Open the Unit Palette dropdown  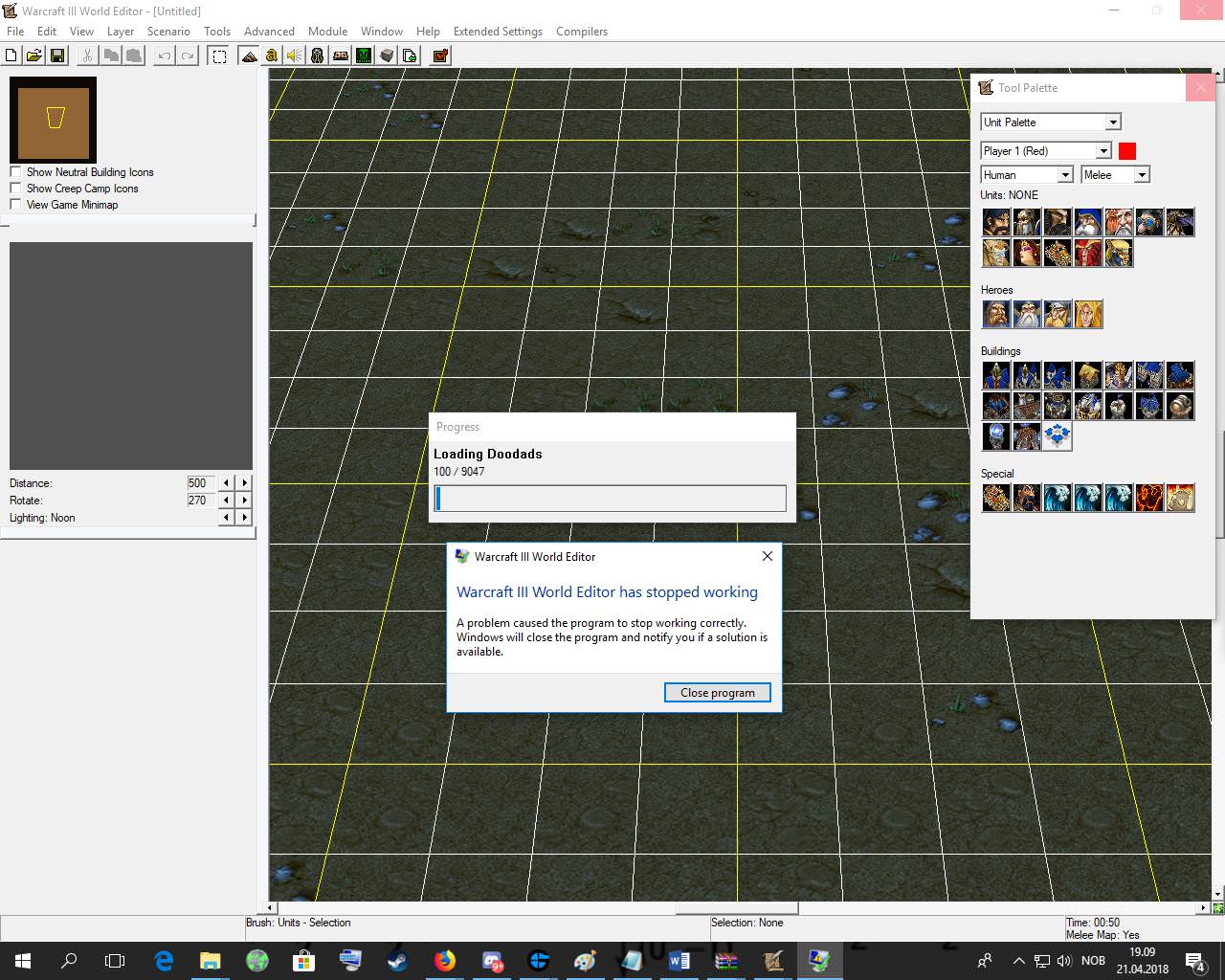[x=1051, y=122]
